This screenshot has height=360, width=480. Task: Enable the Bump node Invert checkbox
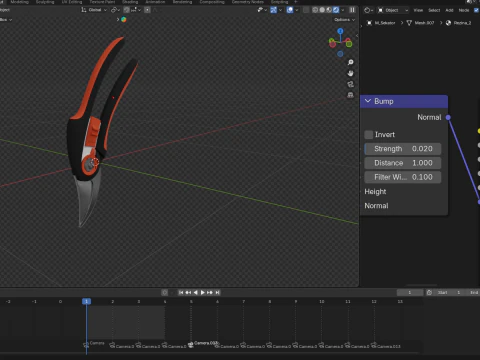pos(369,135)
